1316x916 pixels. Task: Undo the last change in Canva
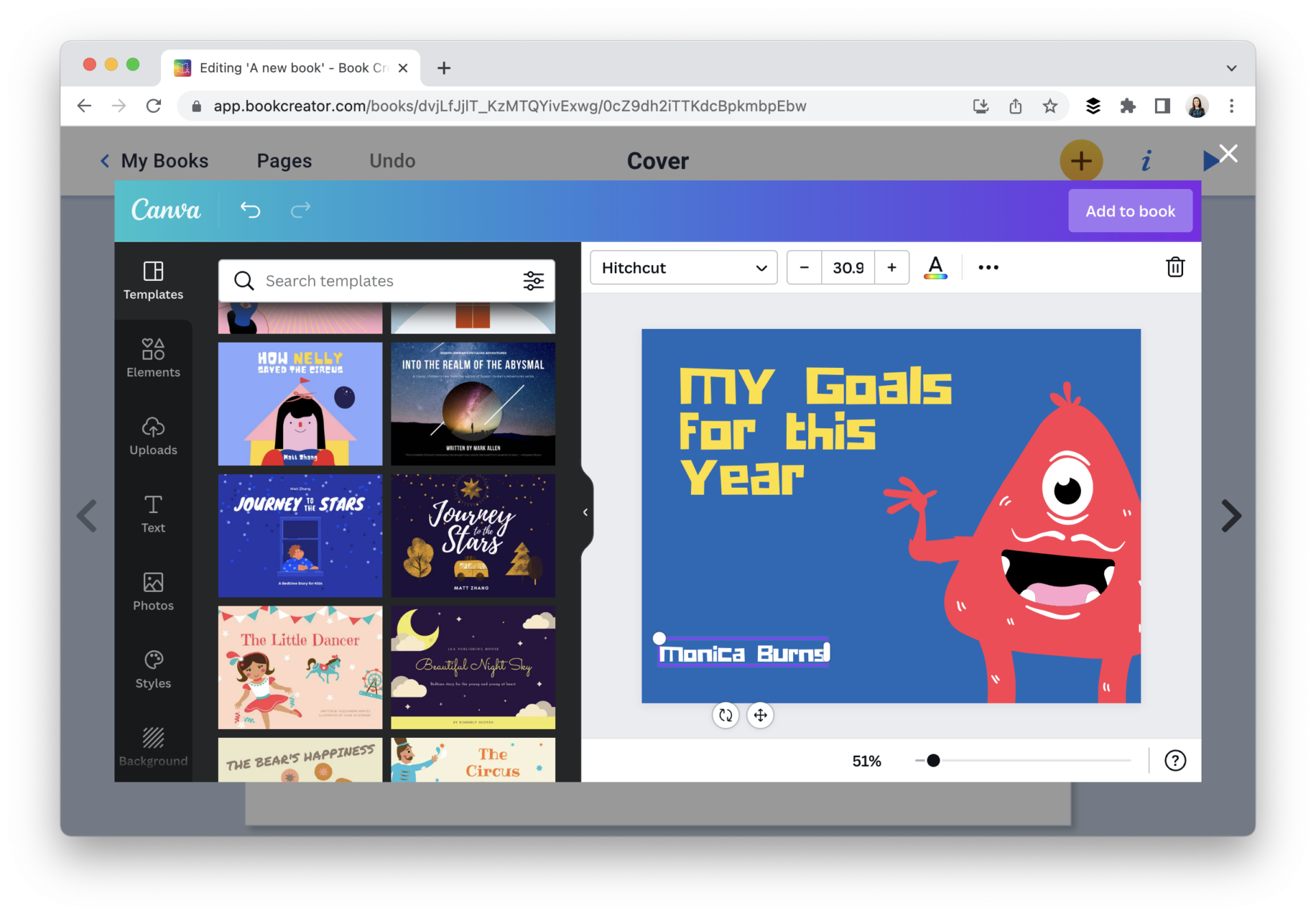pyautogui.click(x=250, y=210)
